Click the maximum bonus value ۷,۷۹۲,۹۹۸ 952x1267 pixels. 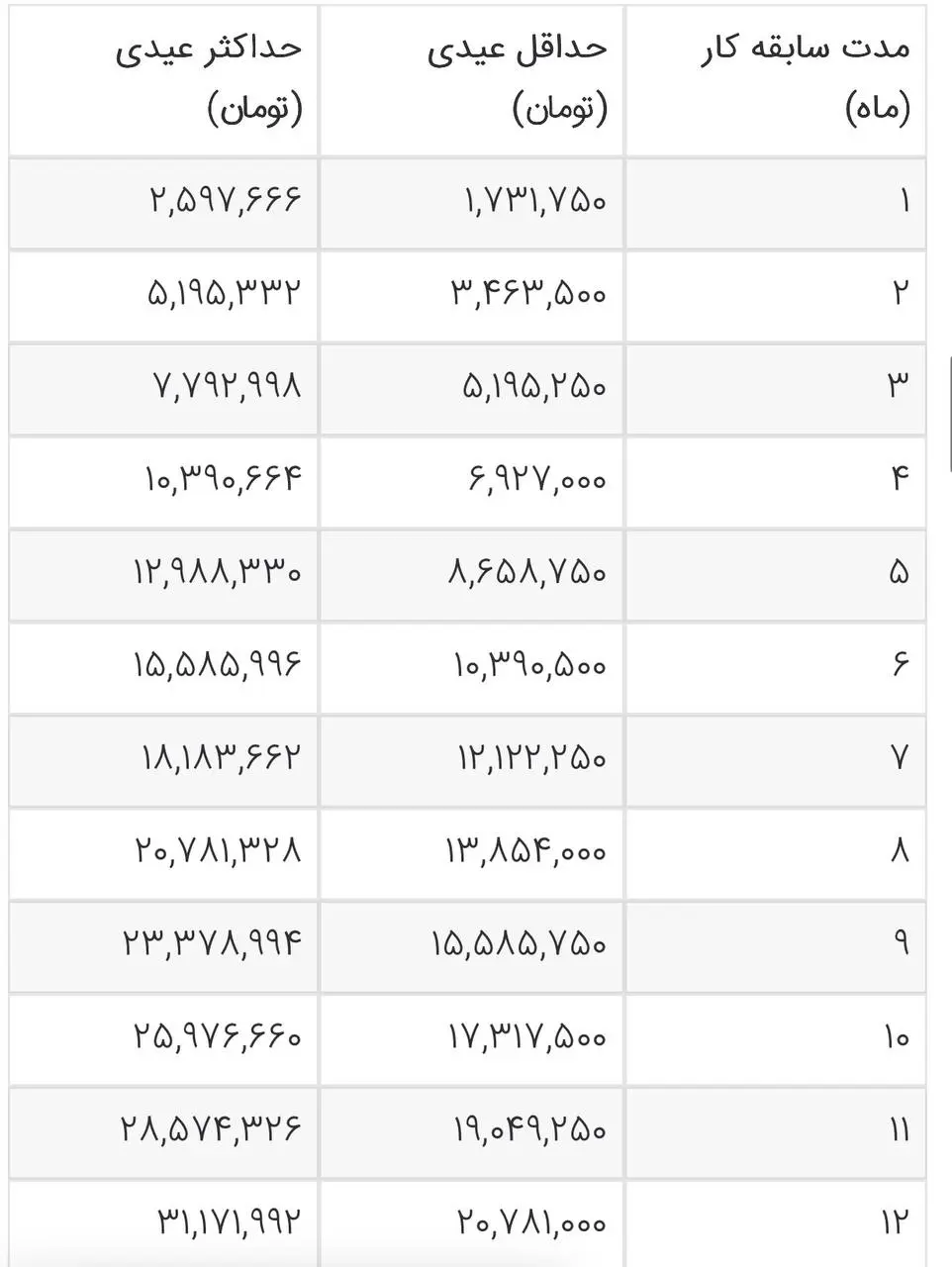[227, 385]
